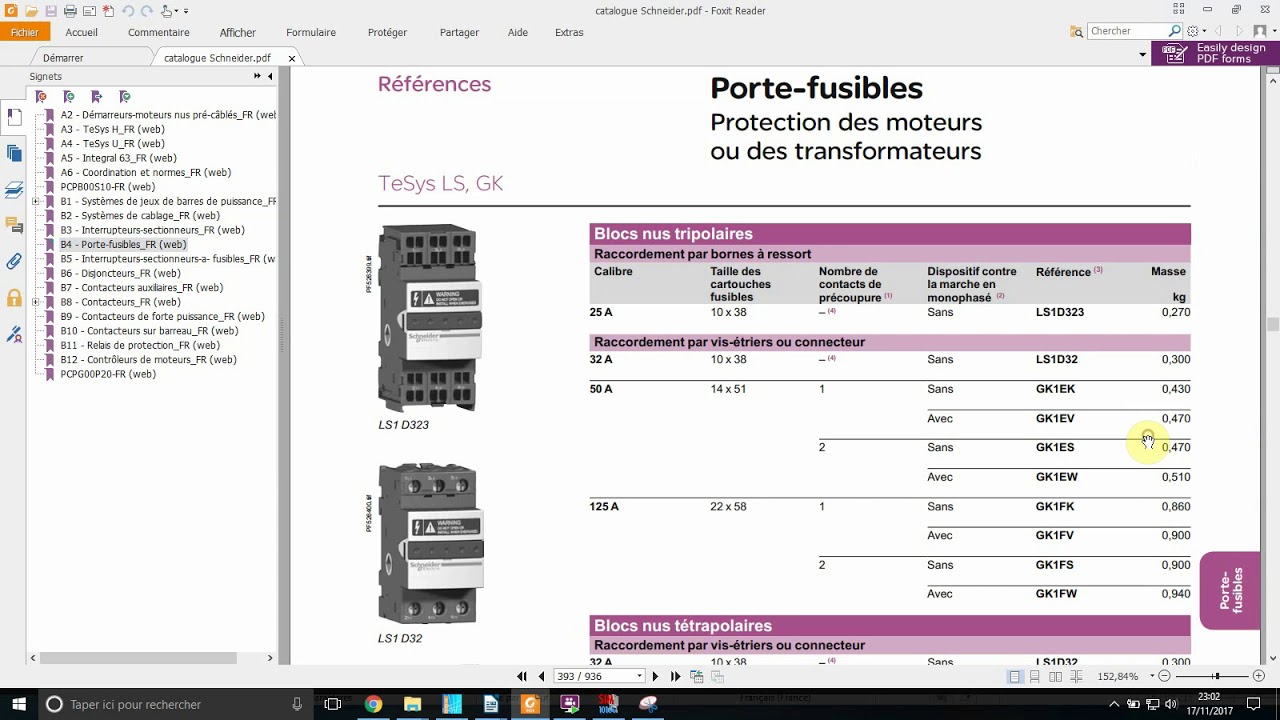Select bookmark B4 - Porte-fusibles_FR (web)
This screenshot has height=720, width=1280.
[x=123, y=244]
